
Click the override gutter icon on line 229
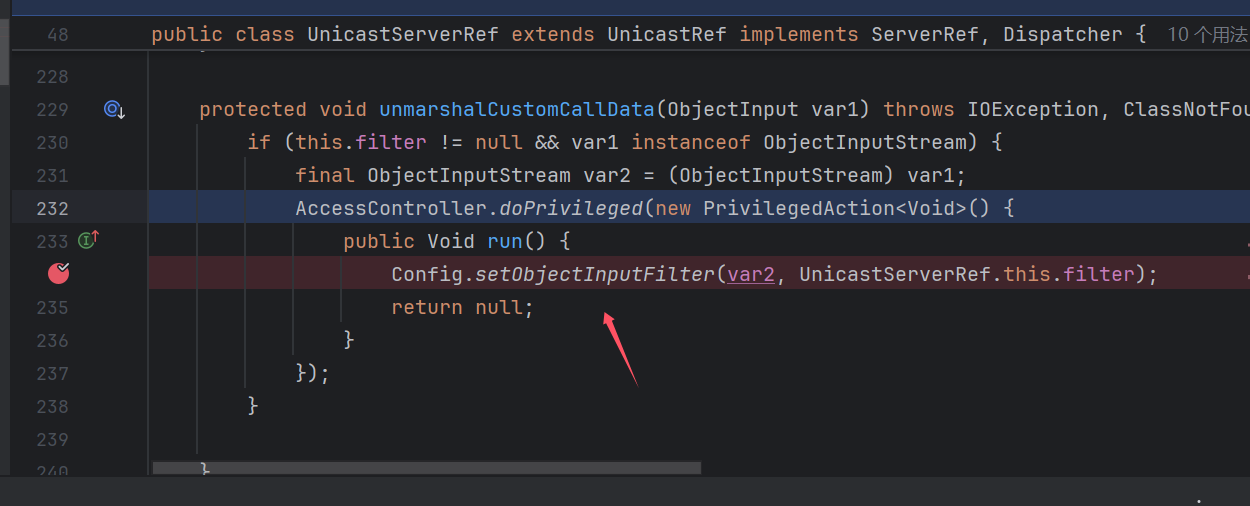[x=114, y=109]
